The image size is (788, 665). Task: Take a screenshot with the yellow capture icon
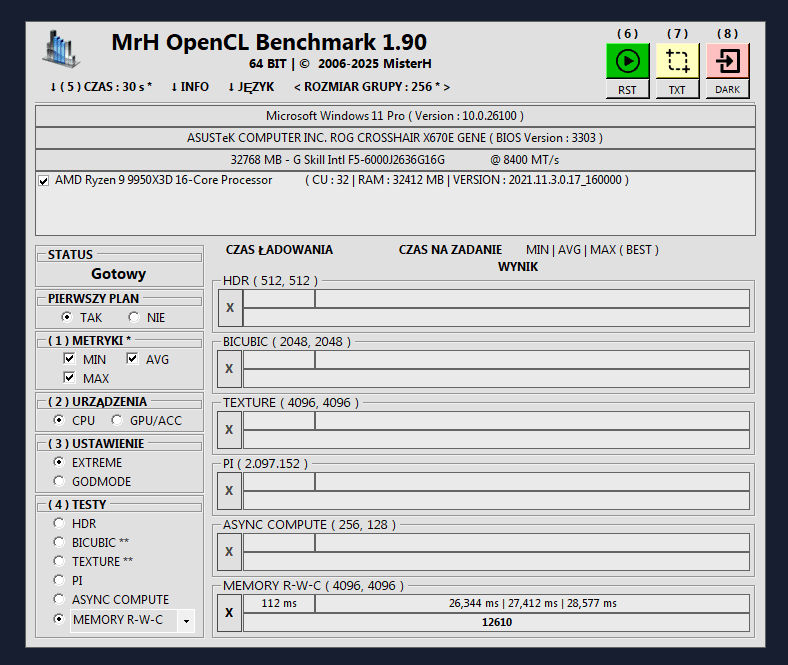(x=677, y=61)
